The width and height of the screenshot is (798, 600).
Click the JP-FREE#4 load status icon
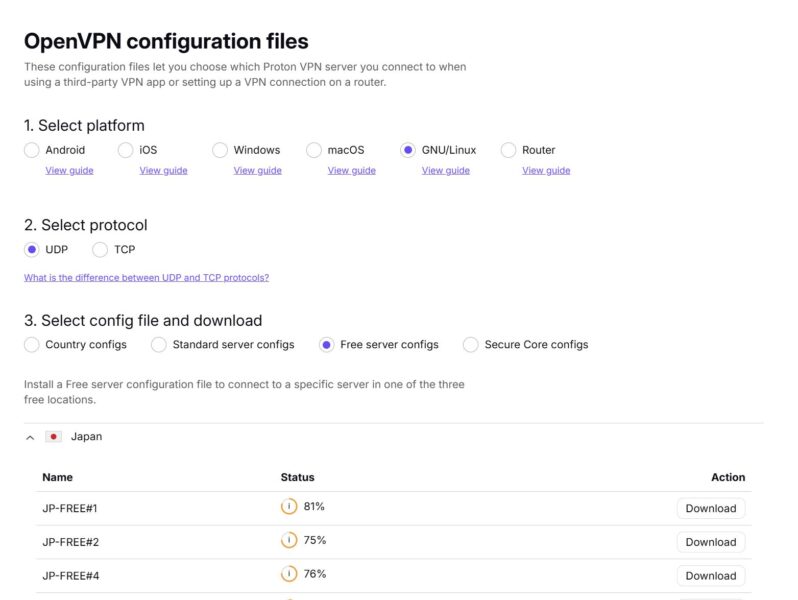coord(289,574)
